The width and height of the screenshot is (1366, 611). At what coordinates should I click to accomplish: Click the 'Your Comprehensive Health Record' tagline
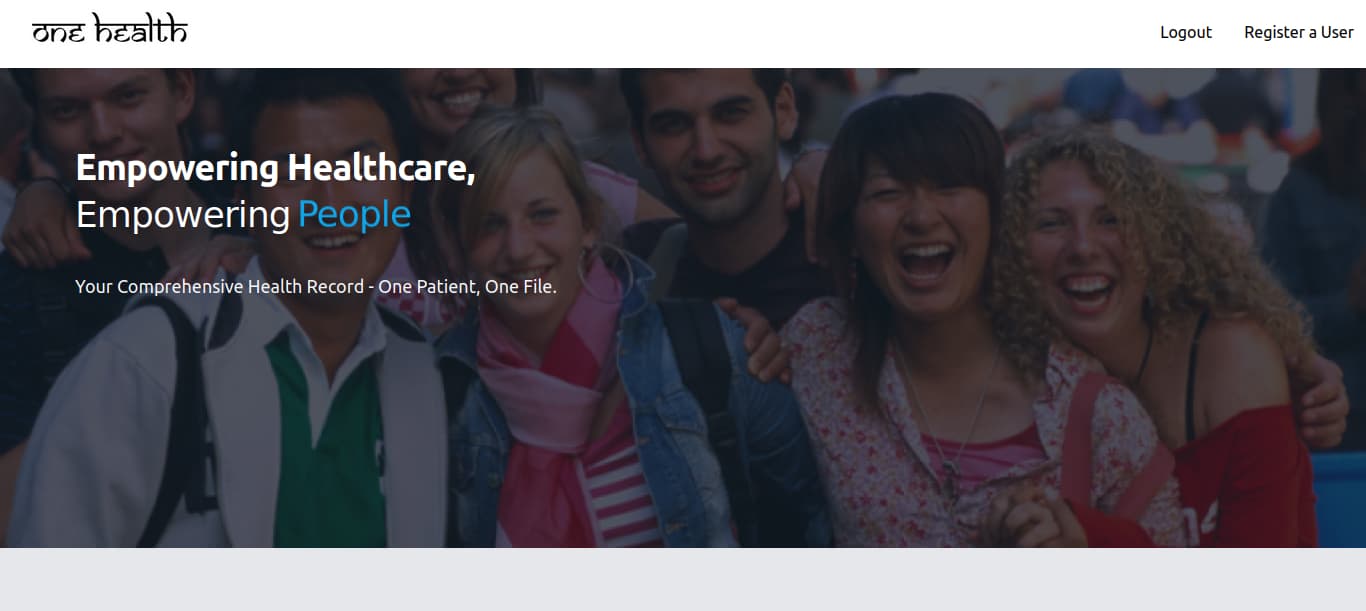tap(220, 287)
